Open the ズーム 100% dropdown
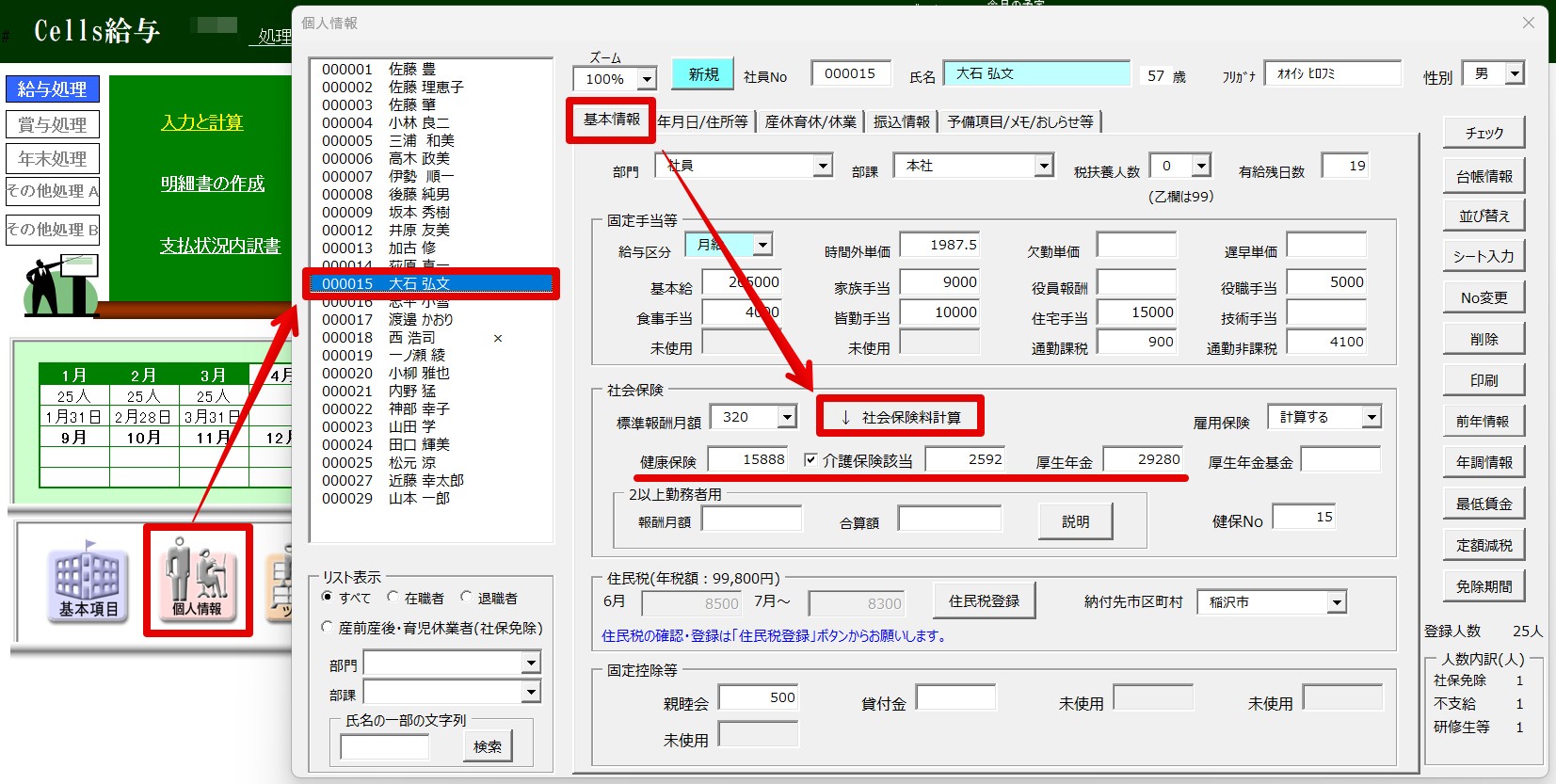Image resolution: width=1556 pixels, height=784 pixels. point(647,79)
